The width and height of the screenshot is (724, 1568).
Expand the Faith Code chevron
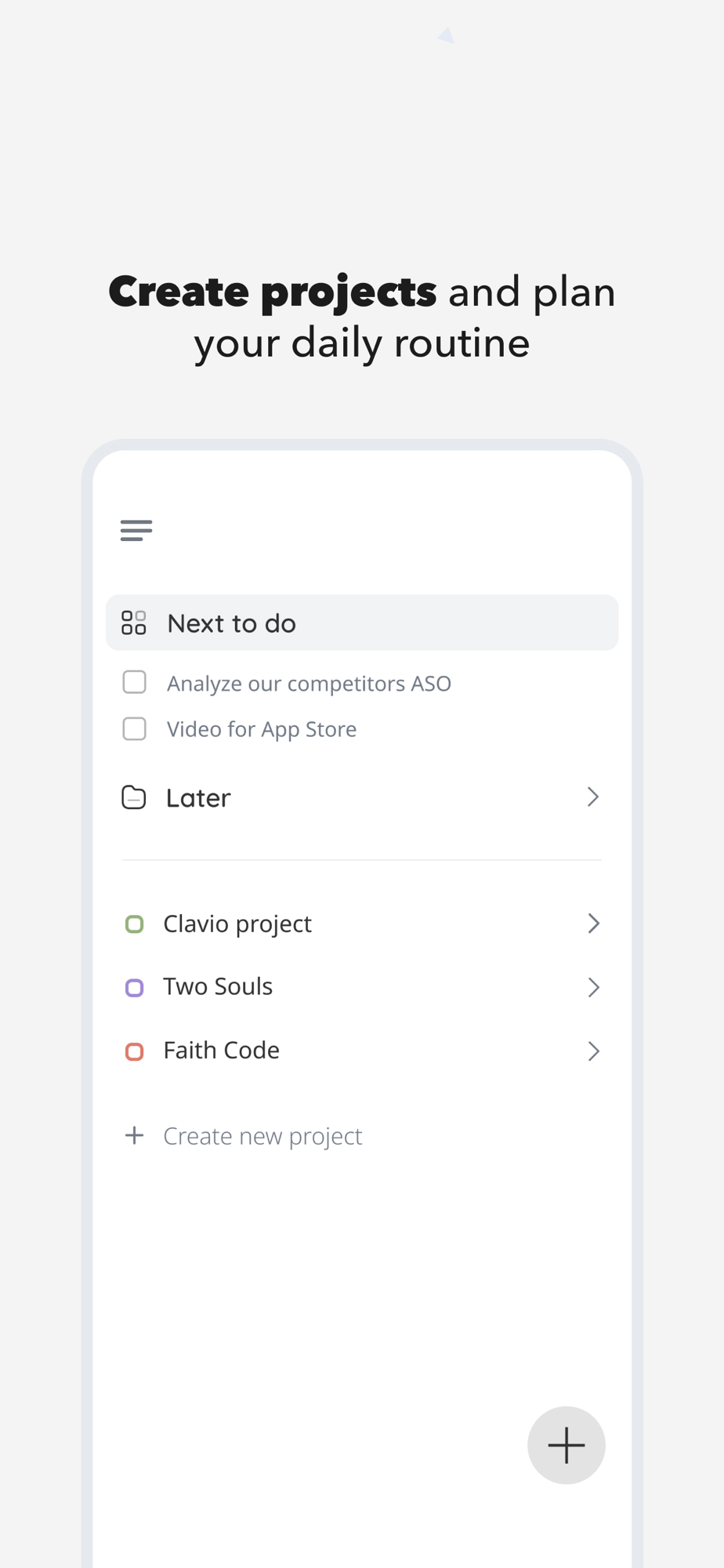click(593, 1051)
